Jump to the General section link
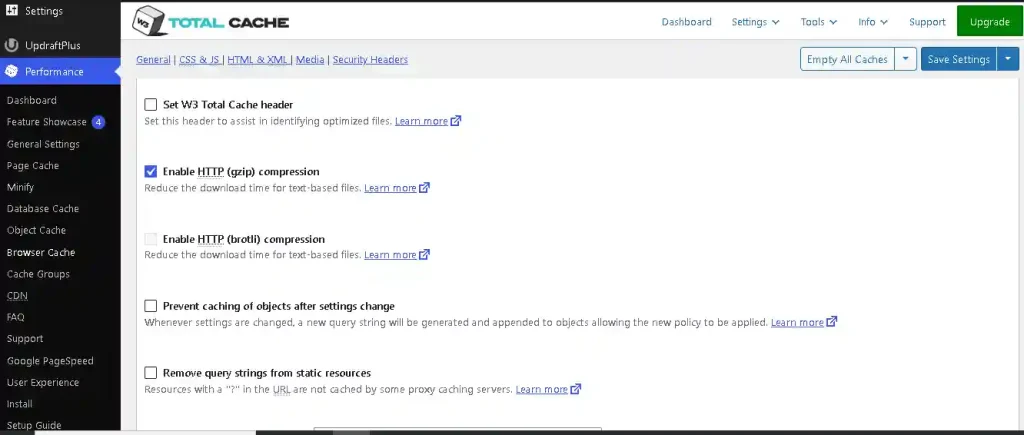The height and width of the screenshot is (435, 1024). [x=153, y=59]
